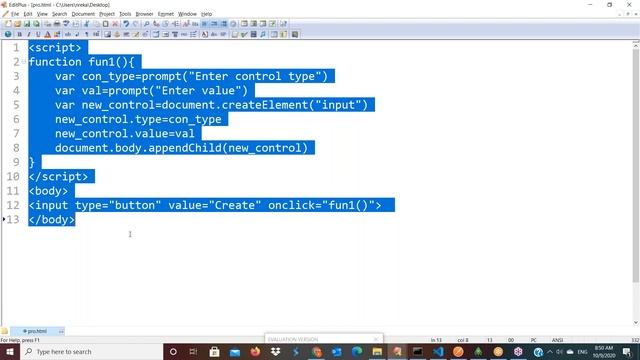Image resolution: width=640 pixels, height=360 pixels.
Task: Insert a font tag with the red A icon
Action: 47,34
